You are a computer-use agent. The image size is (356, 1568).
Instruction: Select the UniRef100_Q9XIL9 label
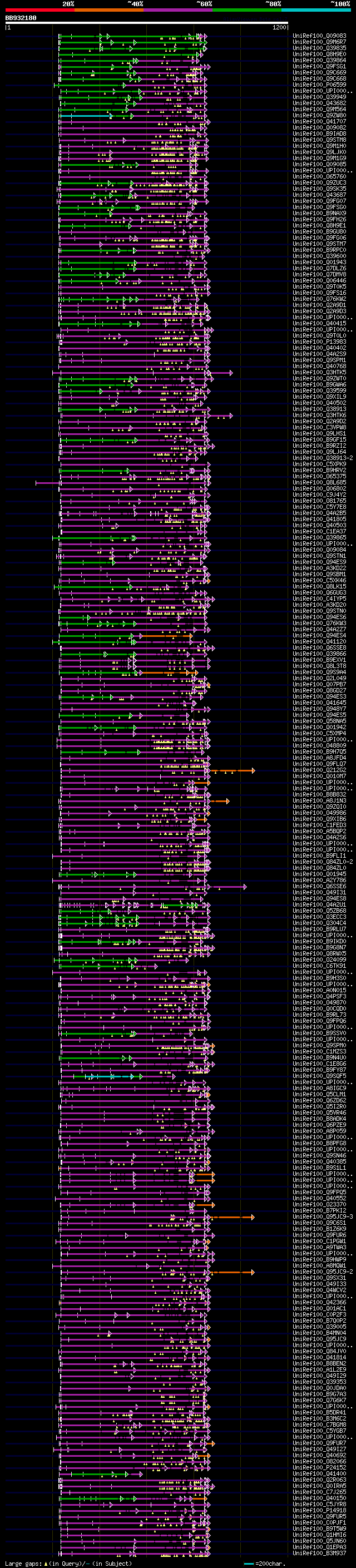pyautogui.click(x=319, y=397)
